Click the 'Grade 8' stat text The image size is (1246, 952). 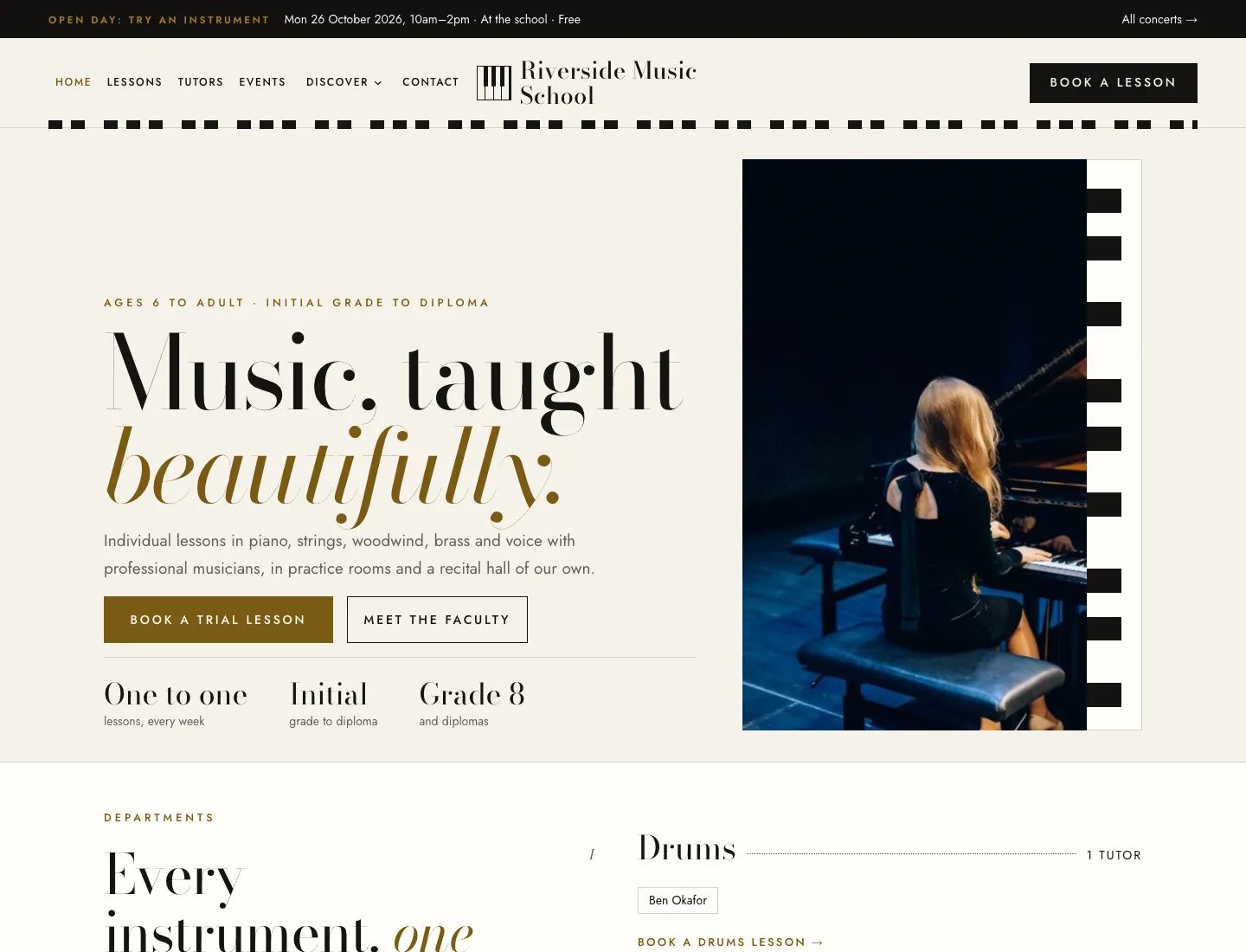pyautogui.click(x=472, y=694)
